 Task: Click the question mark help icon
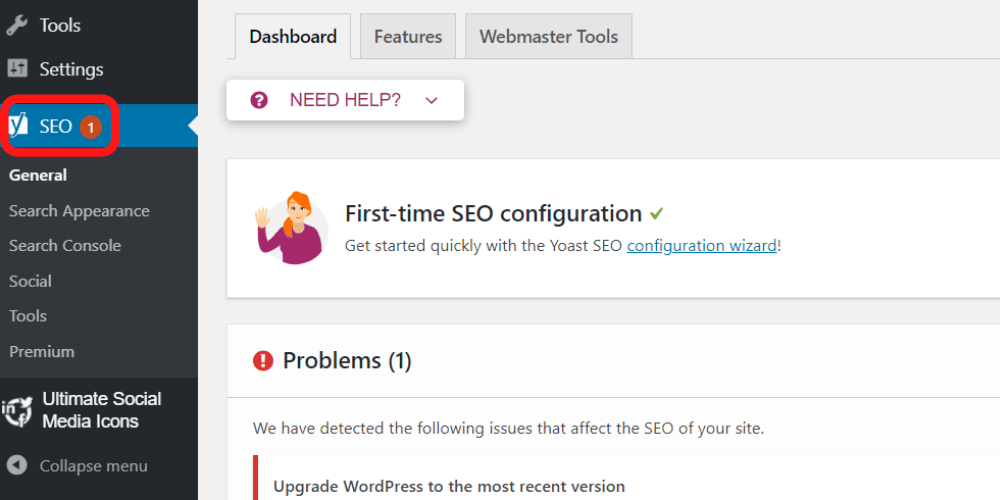(259, 100)
